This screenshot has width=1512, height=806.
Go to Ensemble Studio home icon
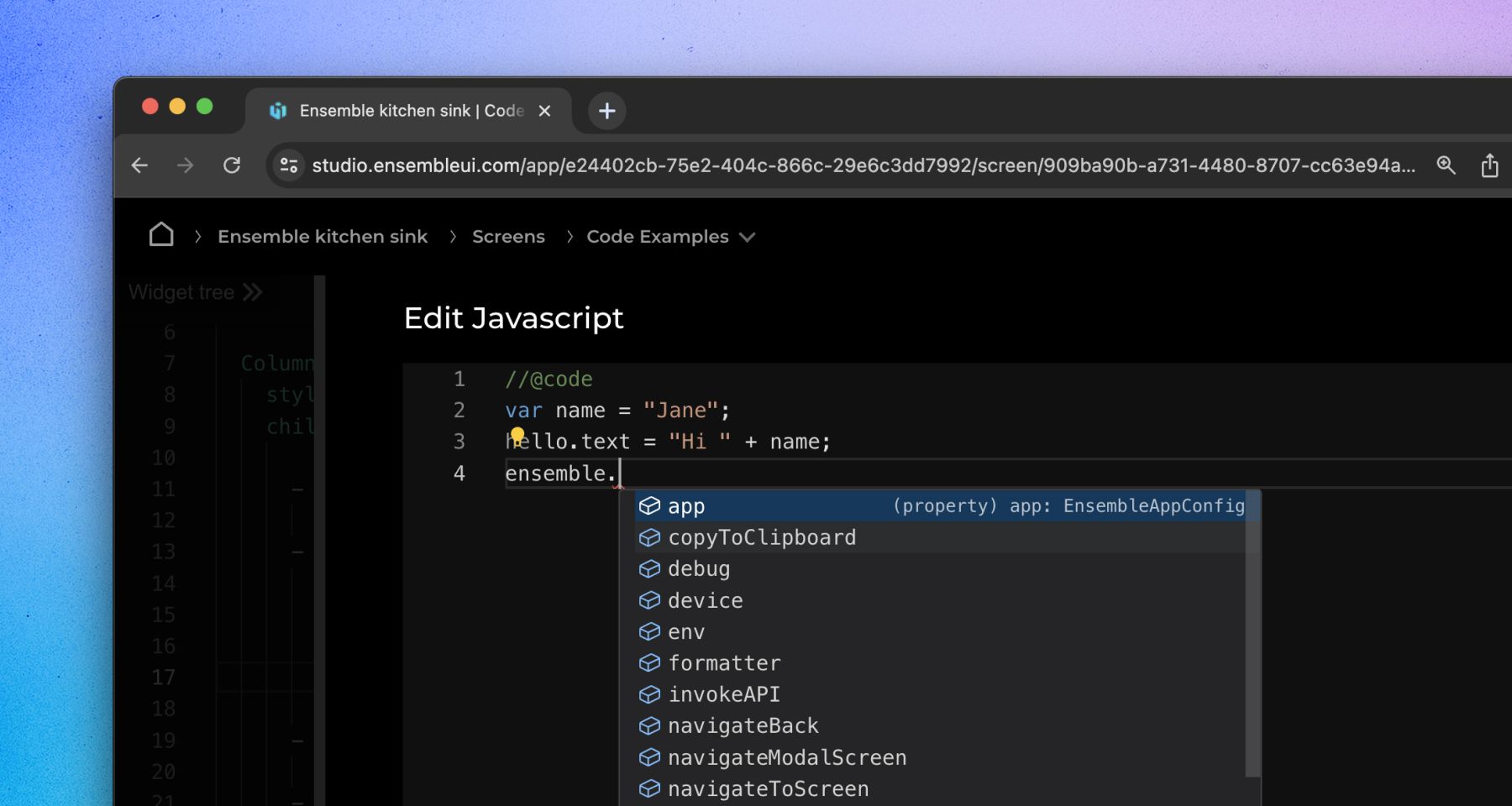tap(161, 235)
